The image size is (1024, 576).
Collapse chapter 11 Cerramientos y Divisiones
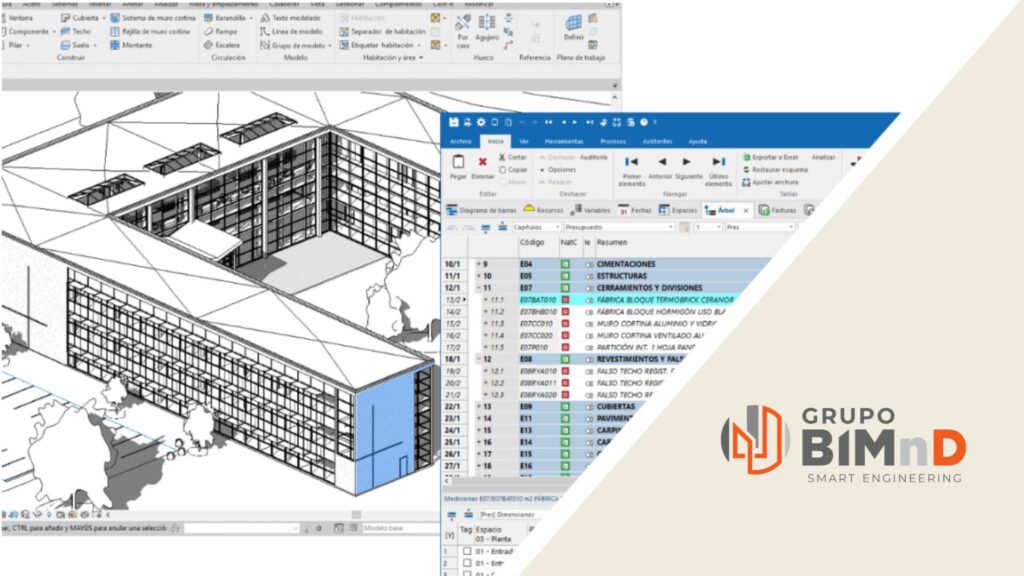[478, 288]
